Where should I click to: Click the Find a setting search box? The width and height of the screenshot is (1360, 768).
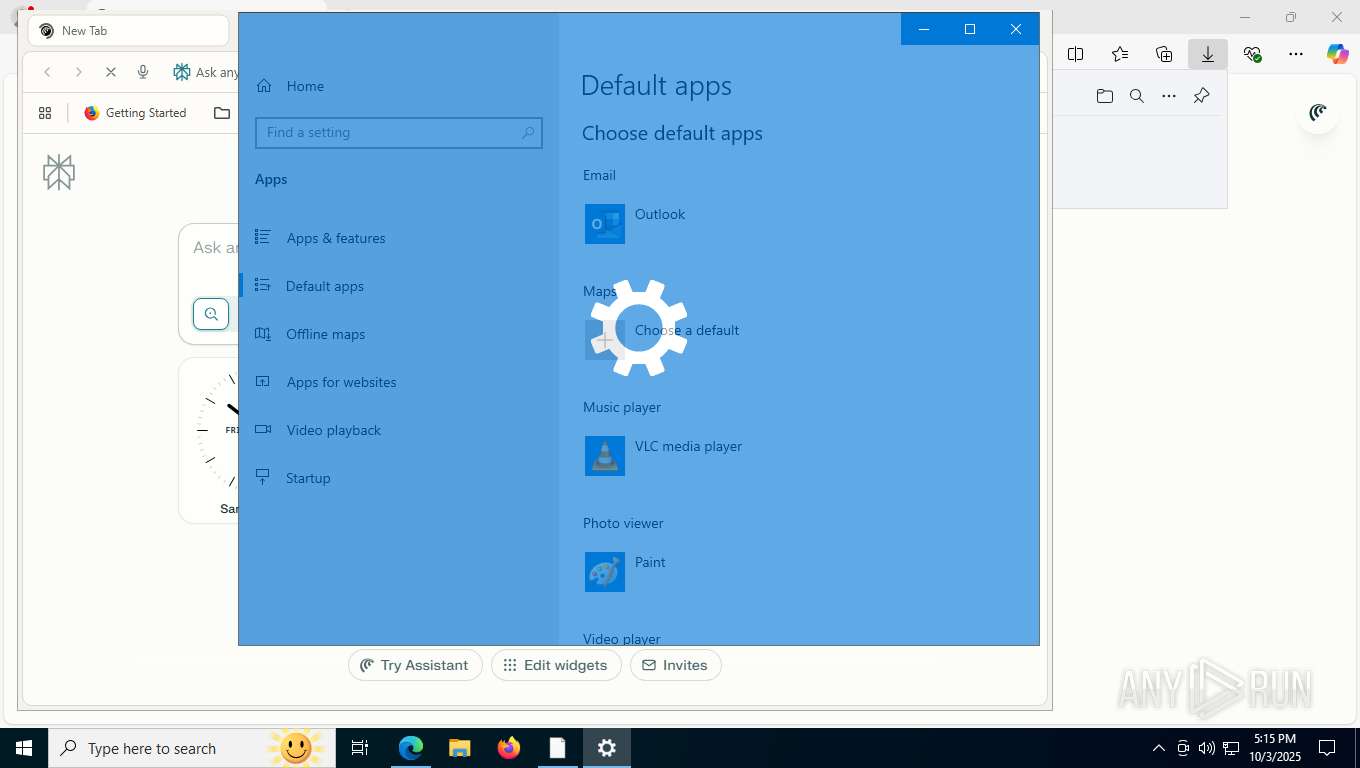click(x=398, y=132)
